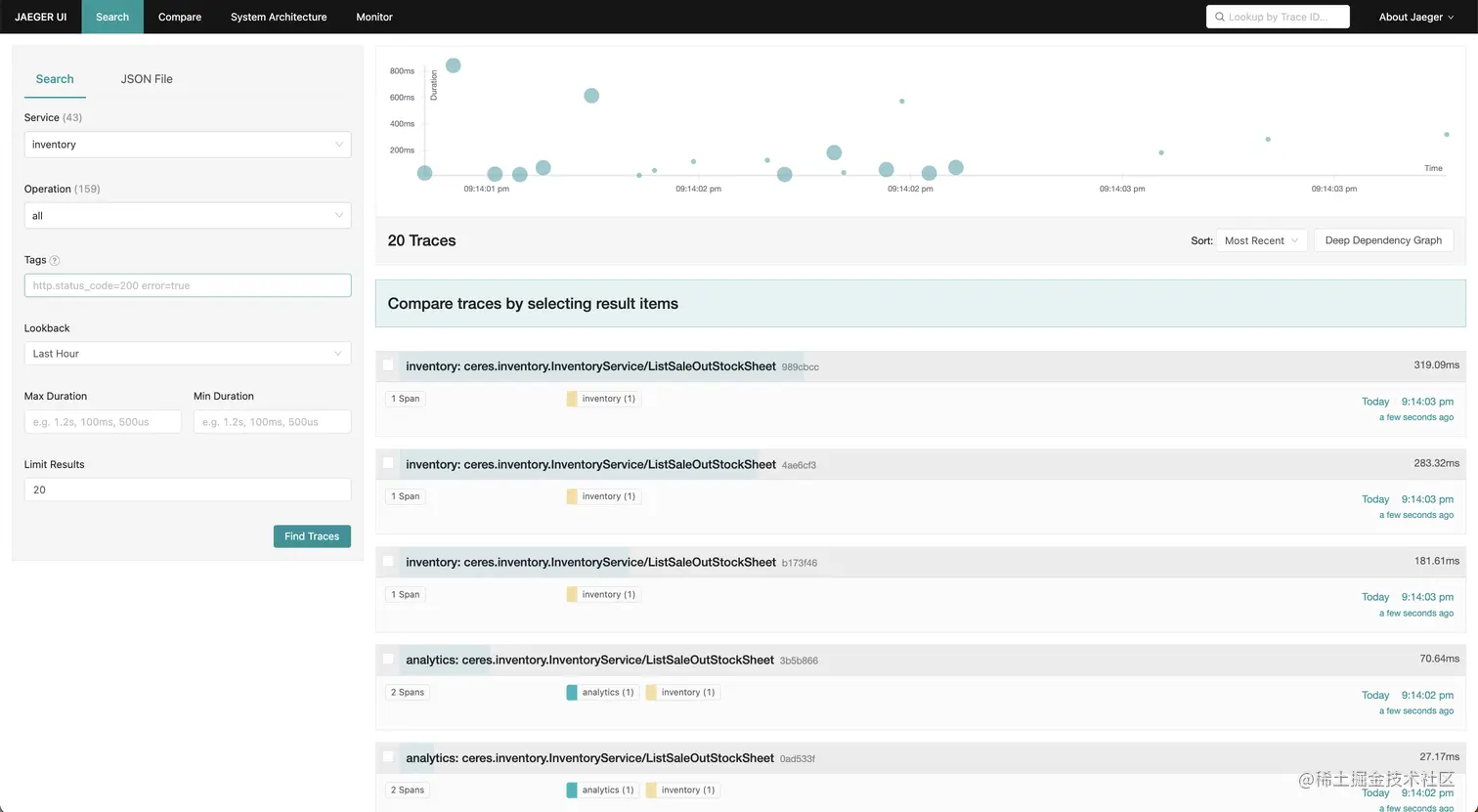Go to the System Architecture page
Image resolution: width=1478 pixels, height=812 pixels.
pyautogui.click(x=279, y=17)
